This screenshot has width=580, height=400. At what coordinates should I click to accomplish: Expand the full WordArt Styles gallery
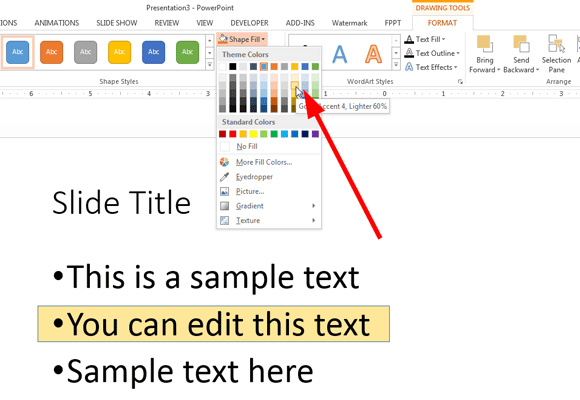(x=396, y=65)
